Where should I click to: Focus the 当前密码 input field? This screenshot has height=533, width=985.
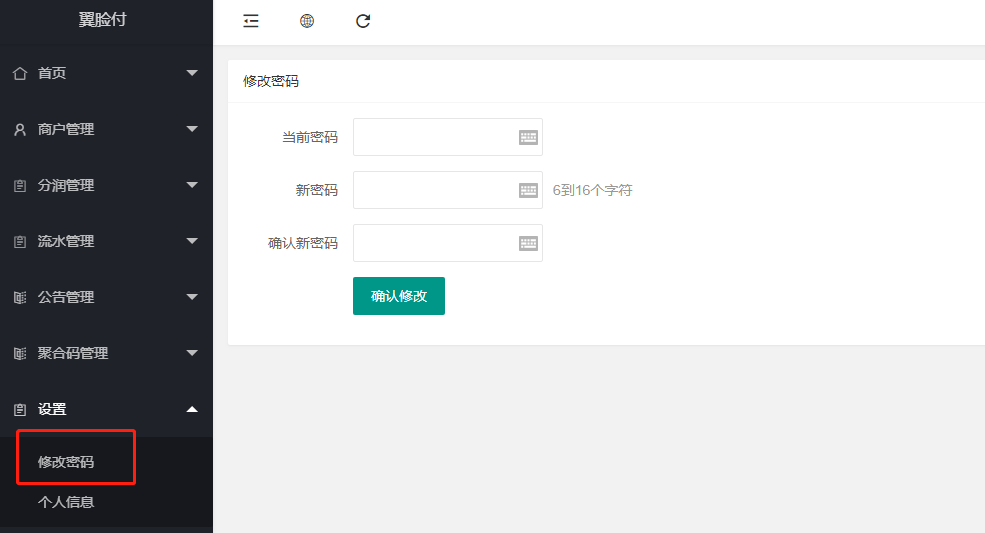[x=448, y=137]
